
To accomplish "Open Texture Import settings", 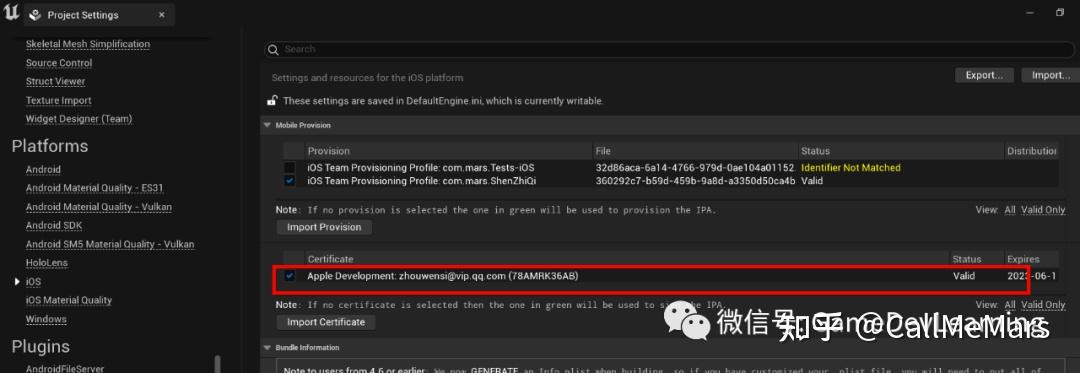I will pos(59,100).
